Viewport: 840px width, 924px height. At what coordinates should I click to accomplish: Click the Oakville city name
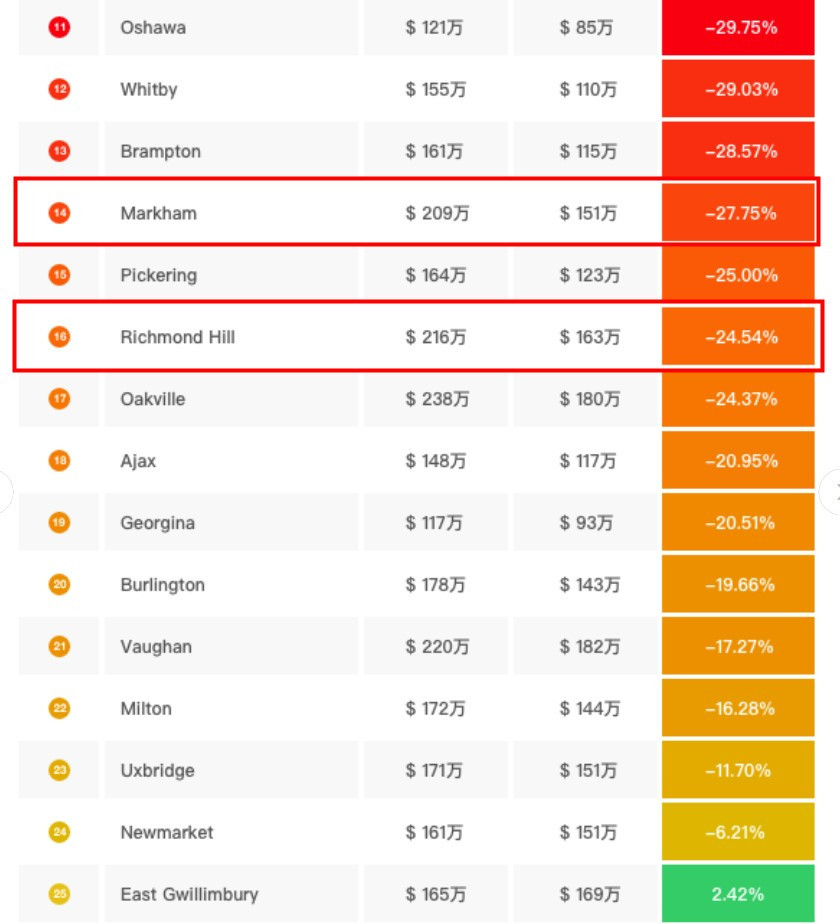click(x=152, y=399)
